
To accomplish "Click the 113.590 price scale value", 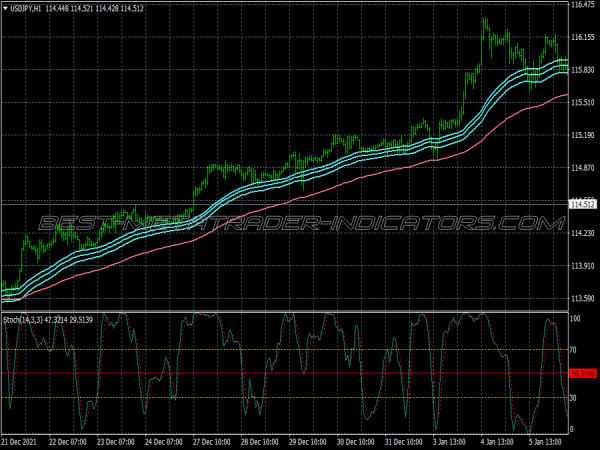I will click(x=582, y=298).
